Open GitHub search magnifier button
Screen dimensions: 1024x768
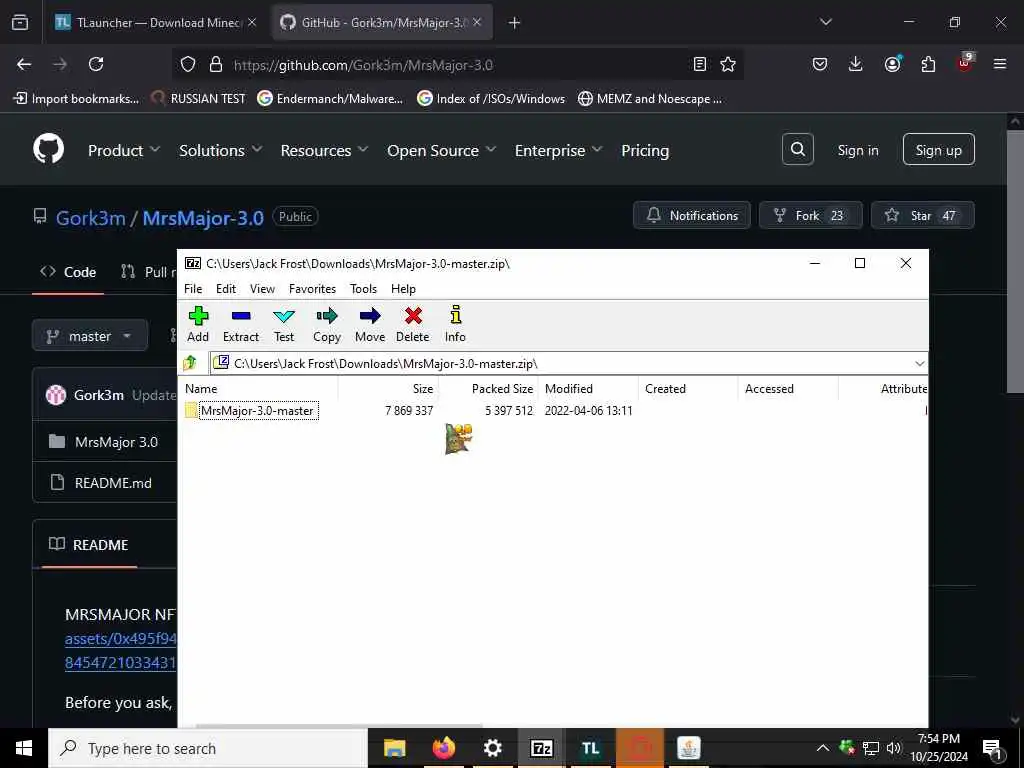coord(797,150)
